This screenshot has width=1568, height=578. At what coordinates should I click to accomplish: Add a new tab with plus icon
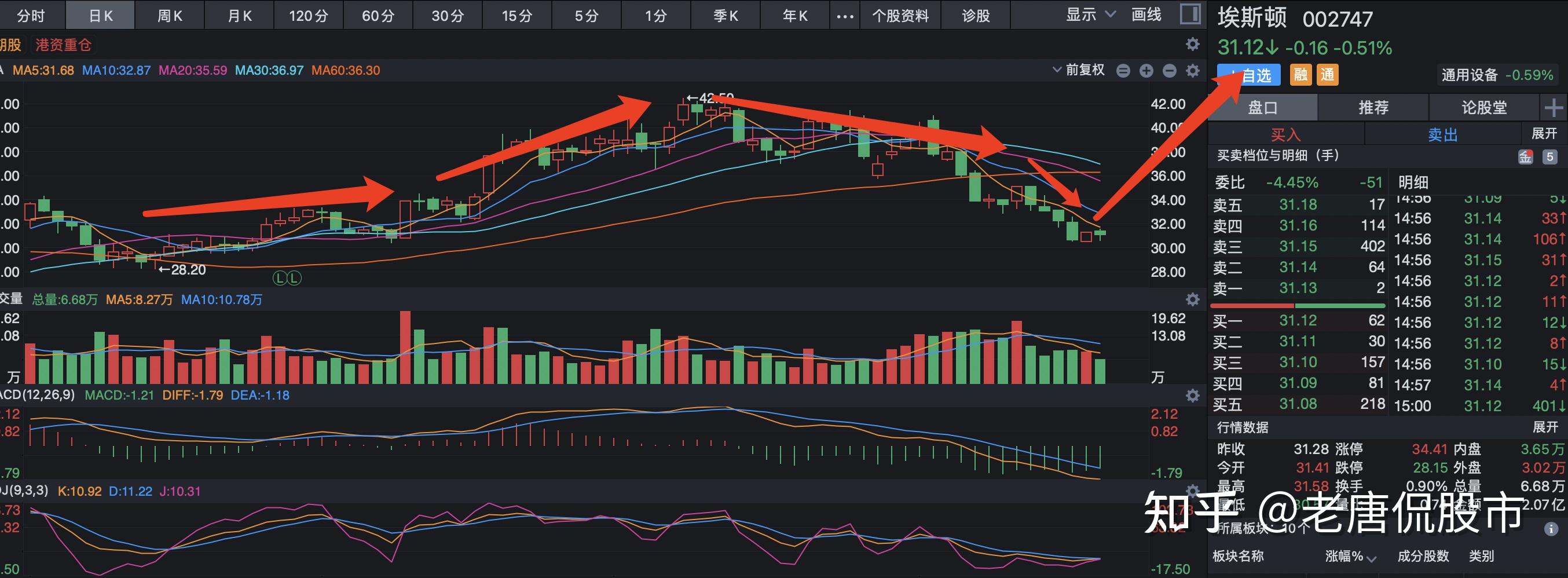tap(1554, 108)
